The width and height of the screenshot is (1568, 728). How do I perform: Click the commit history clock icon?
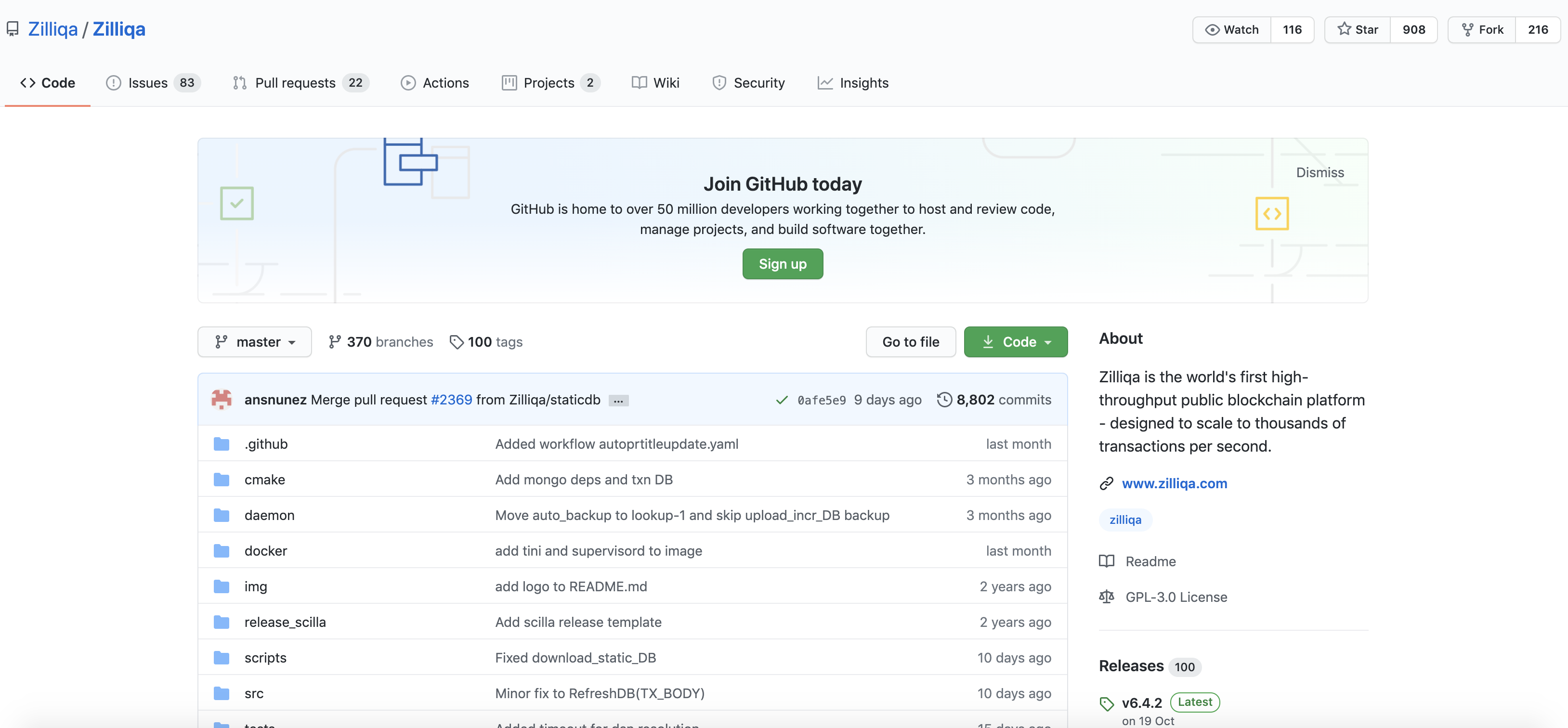point(944,400)
